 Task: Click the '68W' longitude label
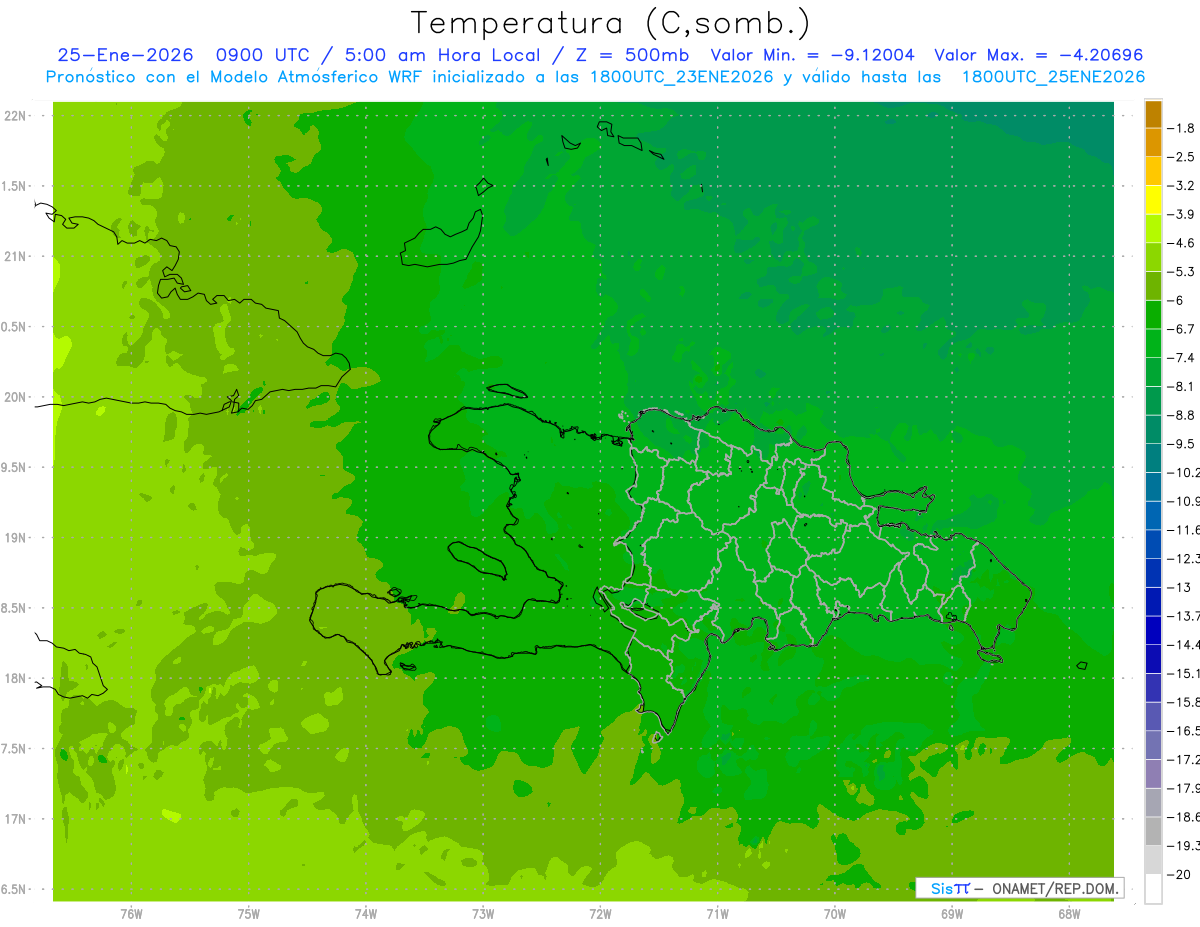pyautogui.click(x=1069, y=914)
